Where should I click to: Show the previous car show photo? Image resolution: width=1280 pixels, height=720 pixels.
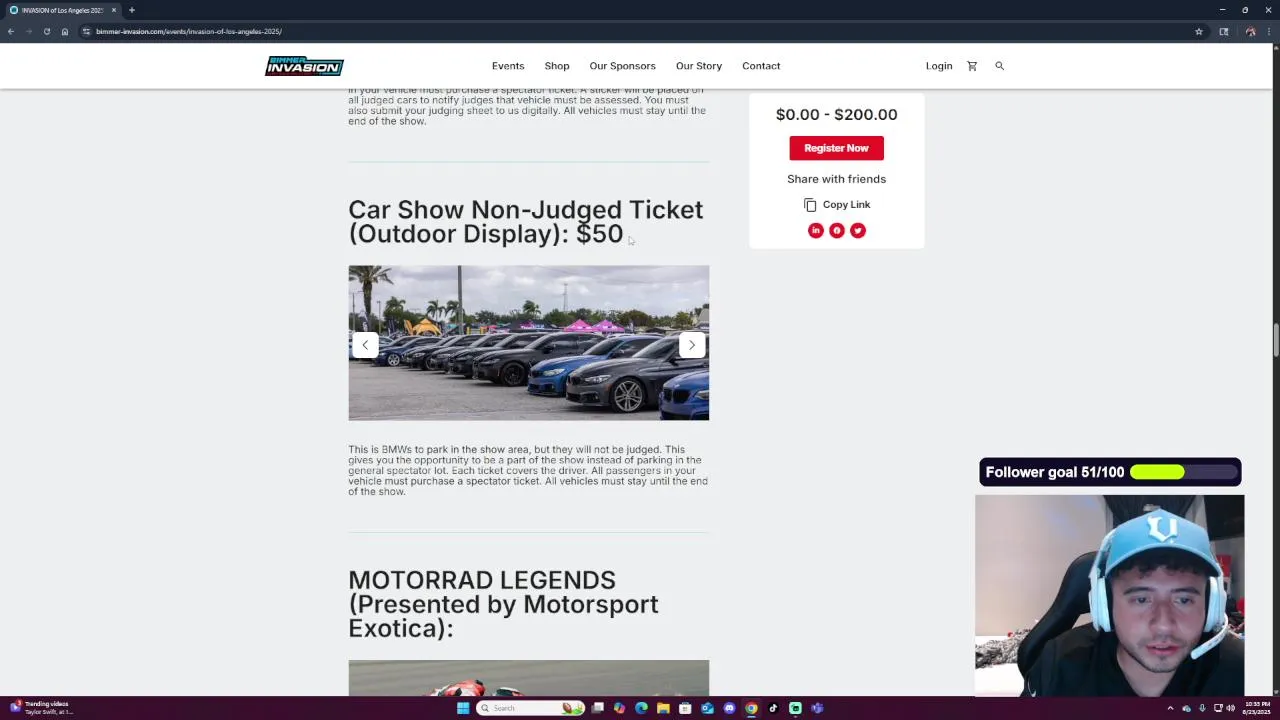[365, 345]
